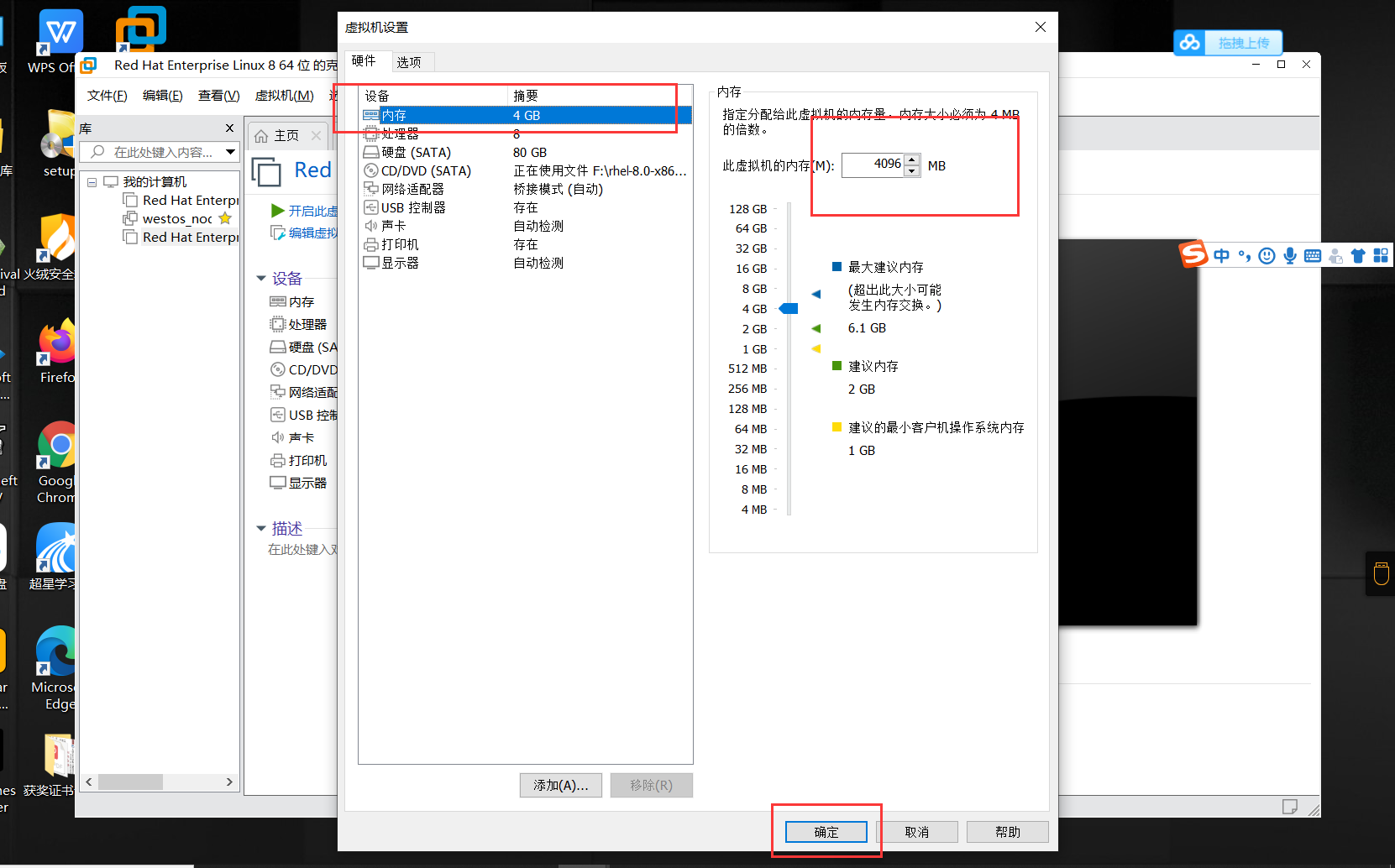Click the memory value input field showing 4096
This screenshot has width=1395, height=868.
tap(873, 165)
